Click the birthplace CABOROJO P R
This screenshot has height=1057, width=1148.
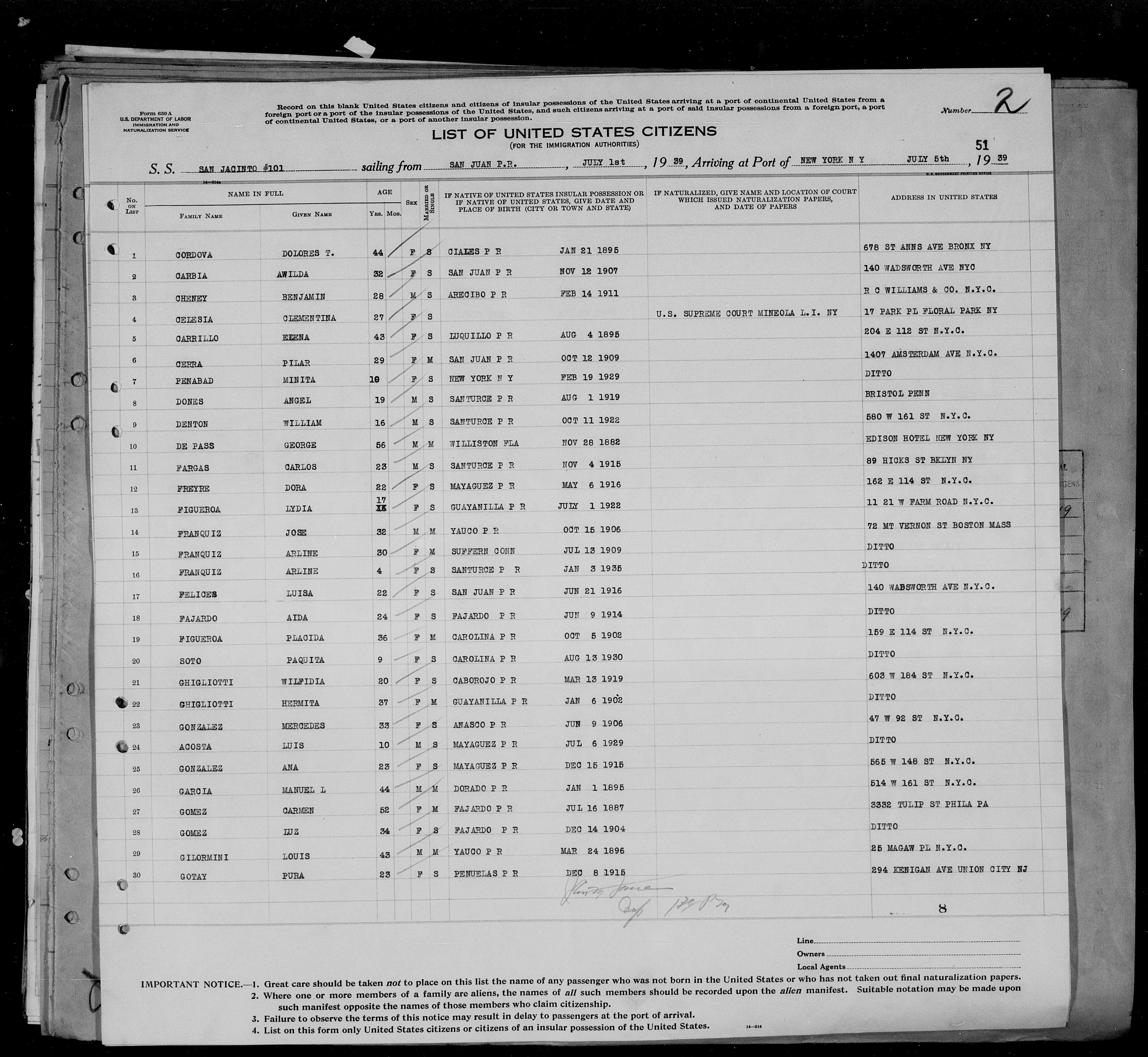[x=485, y=680]
